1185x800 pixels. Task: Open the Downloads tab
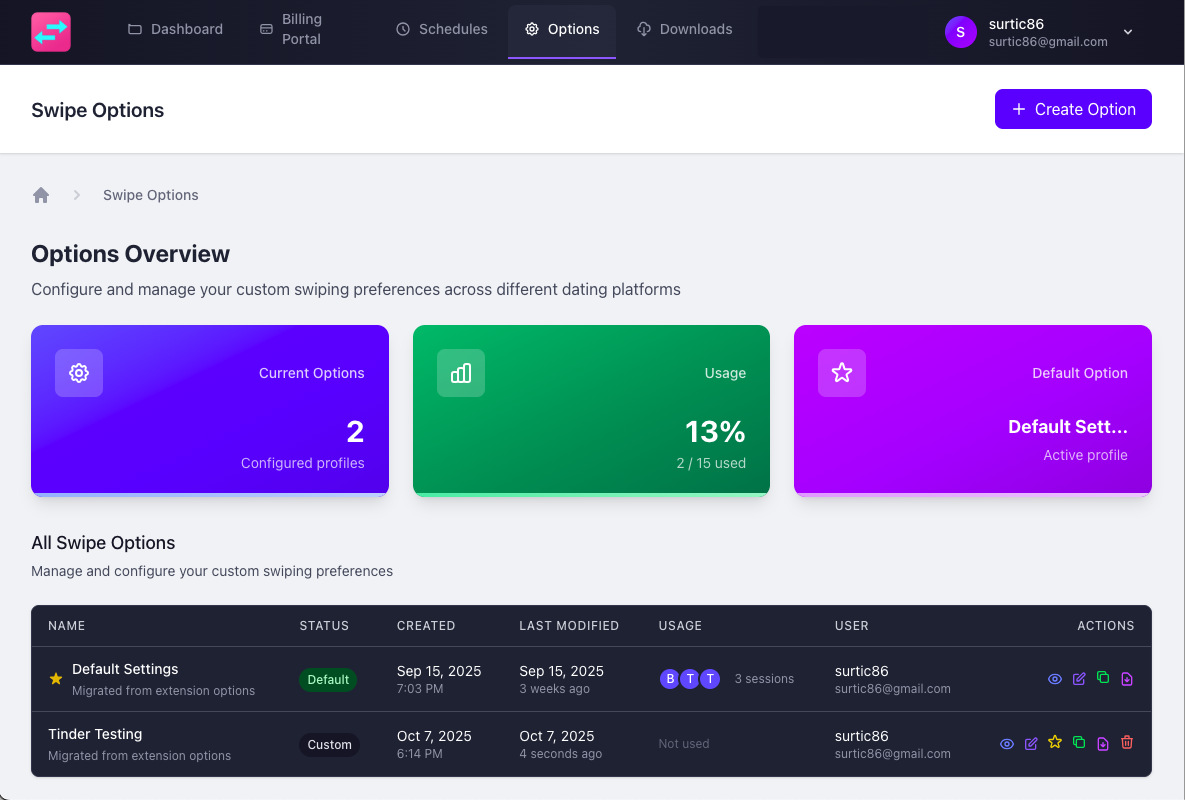pos(685,29)
